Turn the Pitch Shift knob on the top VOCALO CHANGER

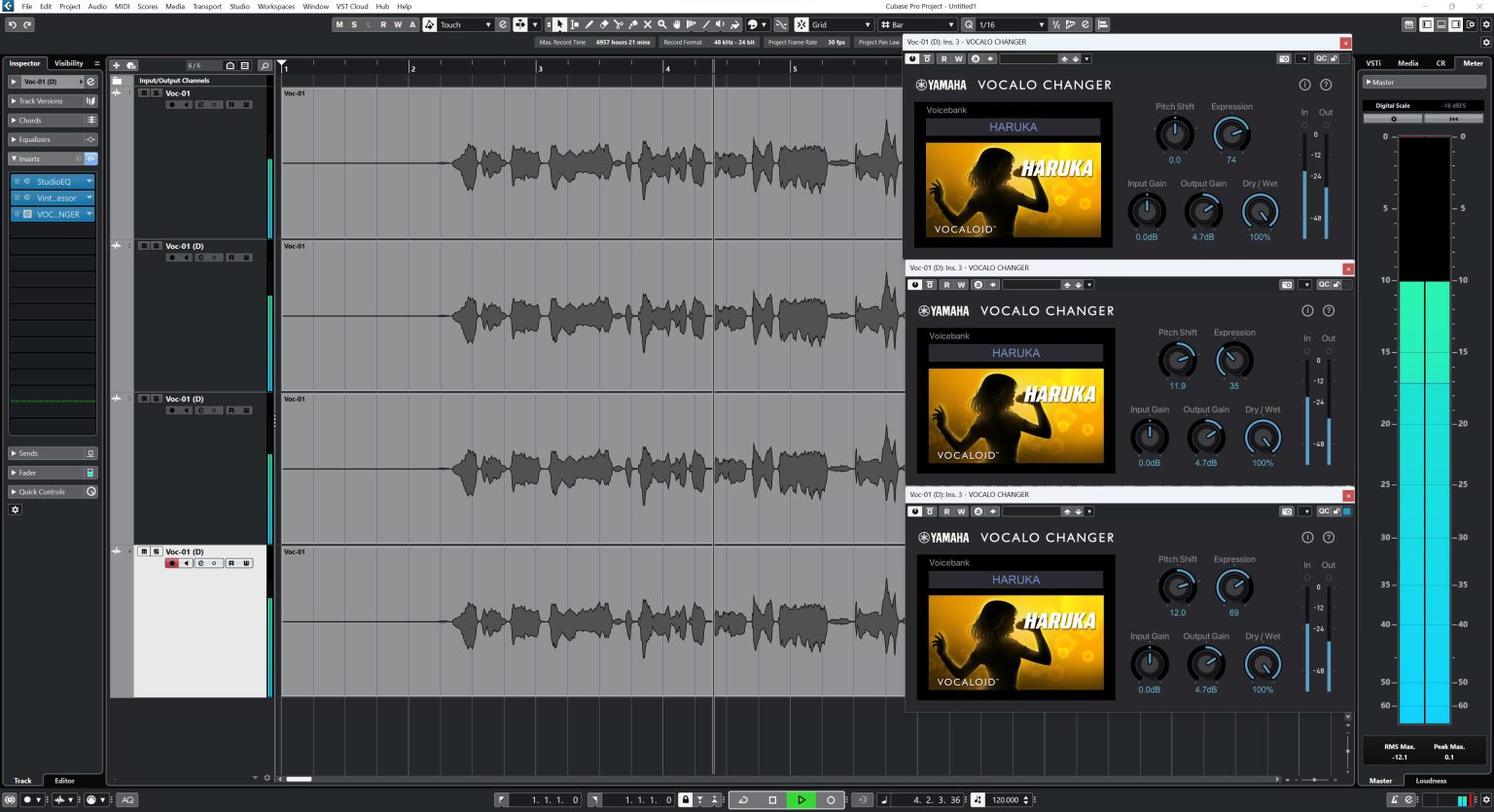[x=1175, y=136]
